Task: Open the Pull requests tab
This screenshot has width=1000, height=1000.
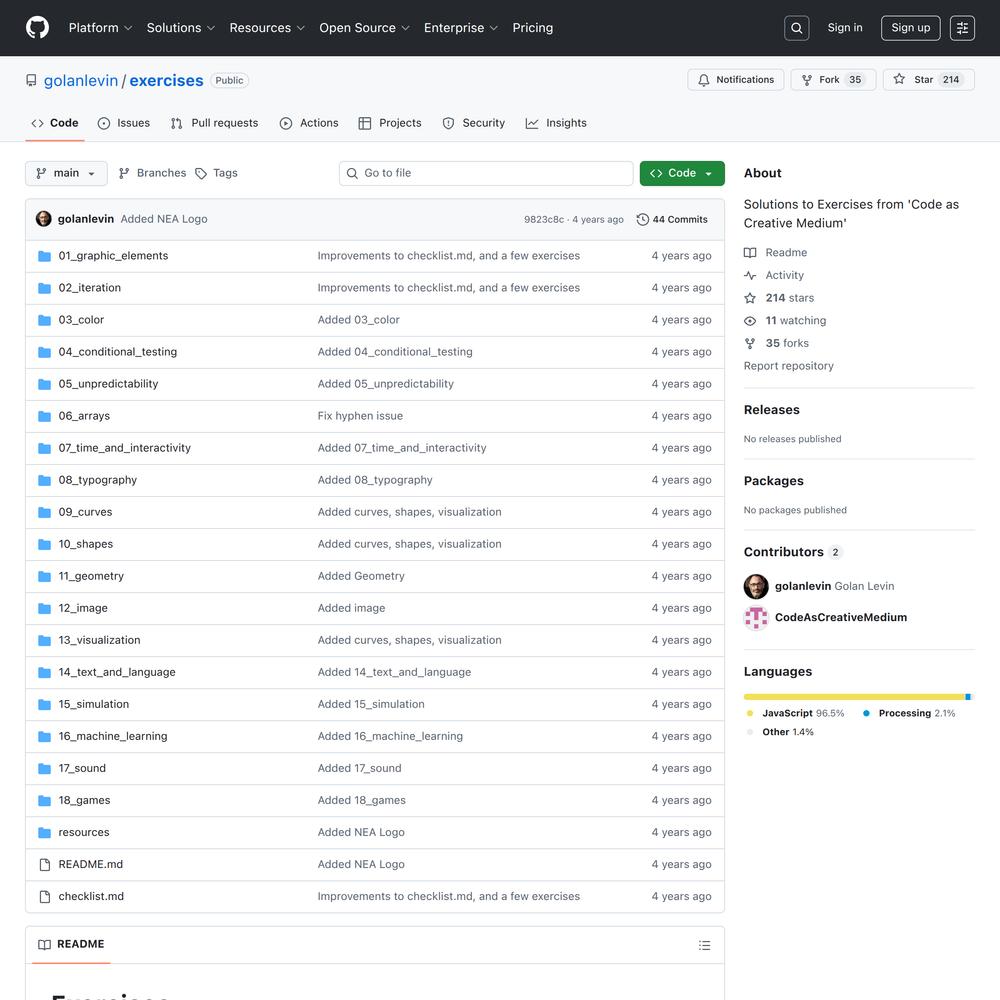Action: tap(214, 123)
